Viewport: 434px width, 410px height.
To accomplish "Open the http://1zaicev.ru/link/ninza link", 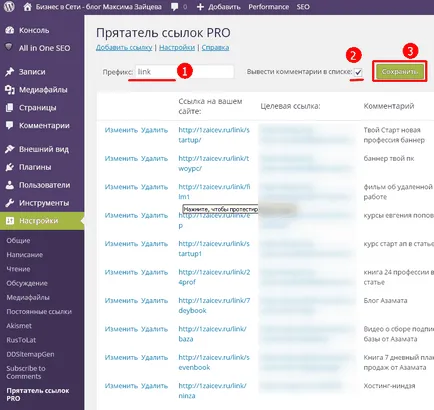I will tap(213, 391).
